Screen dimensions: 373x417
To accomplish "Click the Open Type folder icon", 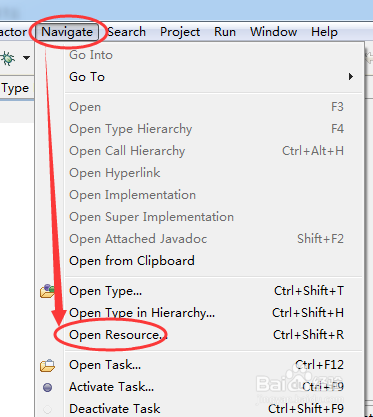I will click(47, 291).
